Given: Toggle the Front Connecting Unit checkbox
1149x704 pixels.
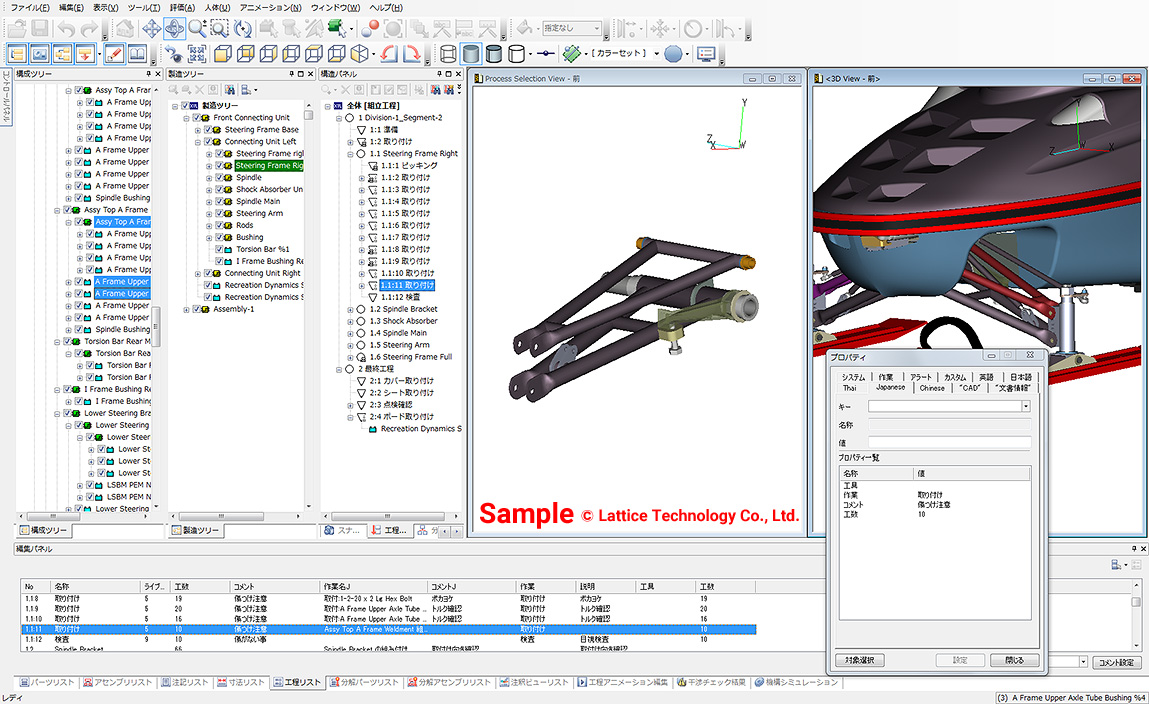Looking at the screenshot, I should click(x=197, y=118).
